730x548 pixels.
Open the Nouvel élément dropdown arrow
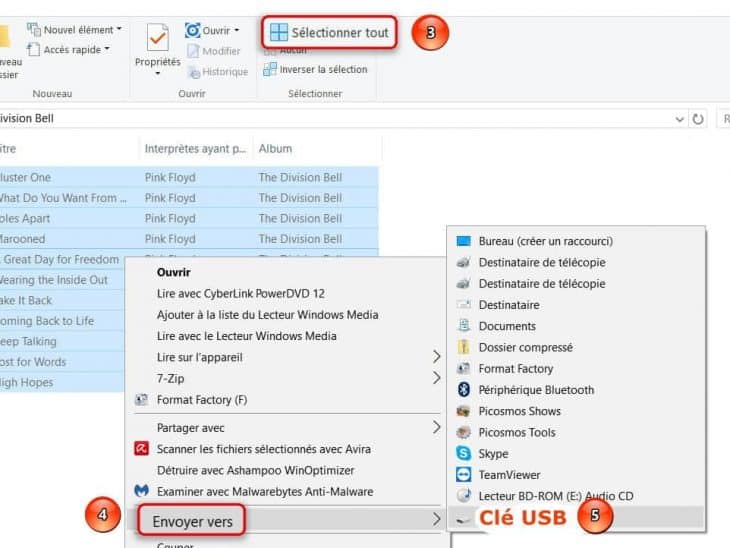[119, 29]
